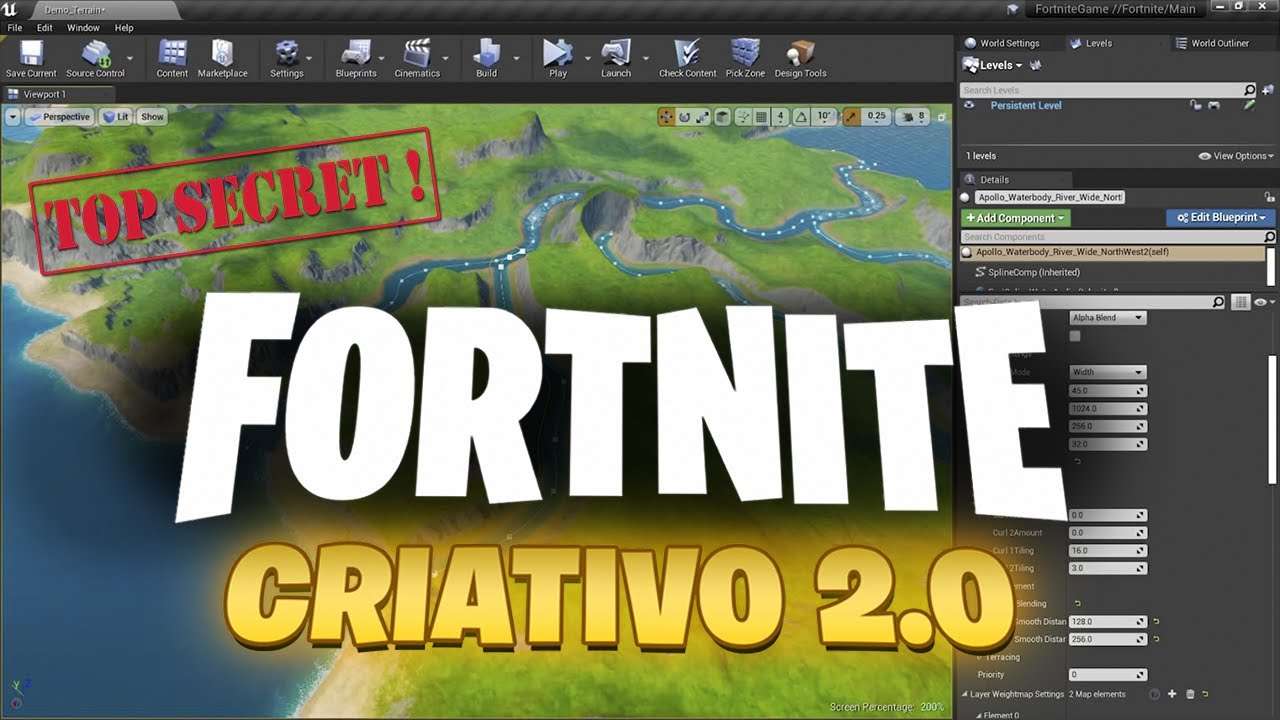Open the Content browser icon
The width and height of the screenshot is (1280, 720).
172,58
